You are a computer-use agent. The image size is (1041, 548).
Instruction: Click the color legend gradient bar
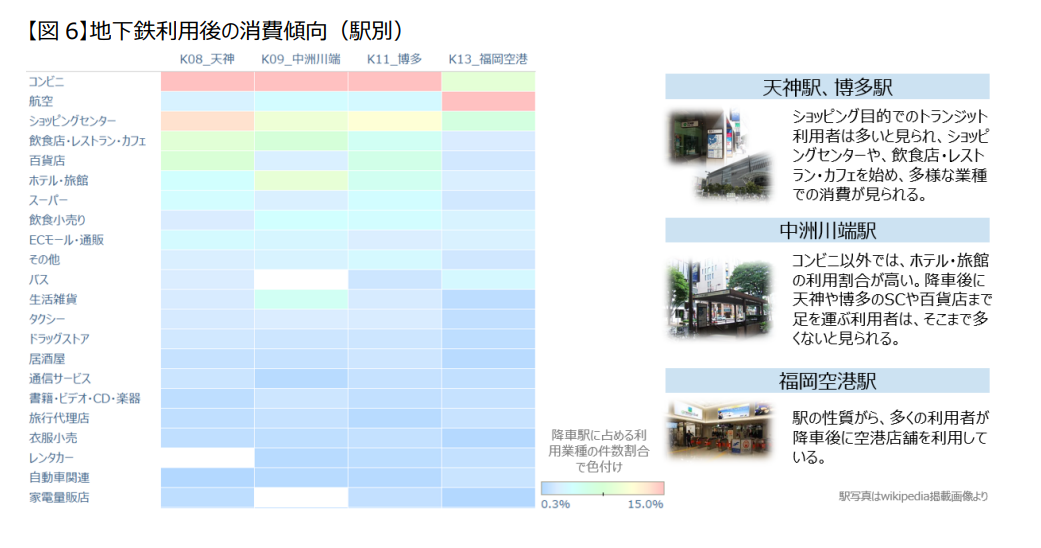tap(602, 488)
